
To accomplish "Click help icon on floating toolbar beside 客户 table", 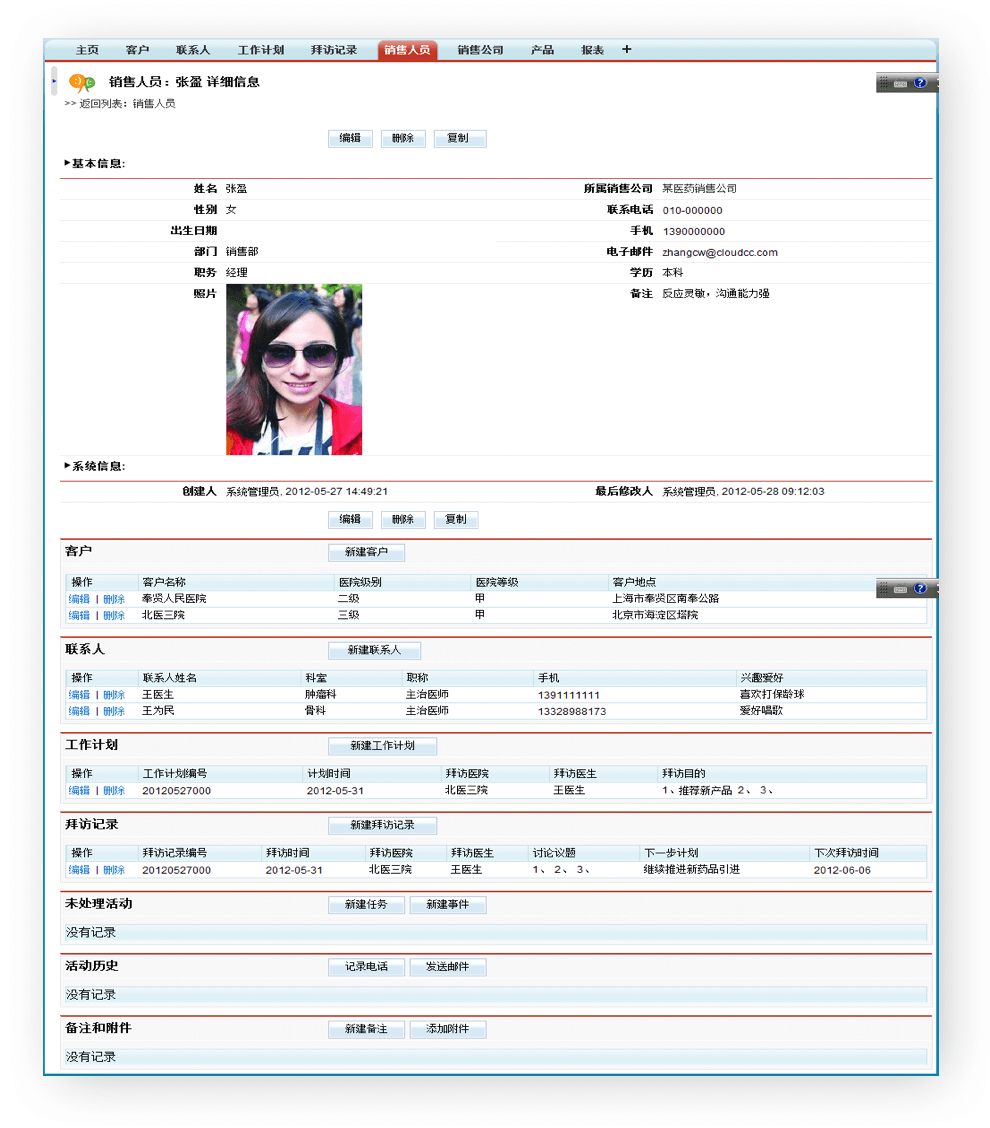I will click(x=920, y=588).
